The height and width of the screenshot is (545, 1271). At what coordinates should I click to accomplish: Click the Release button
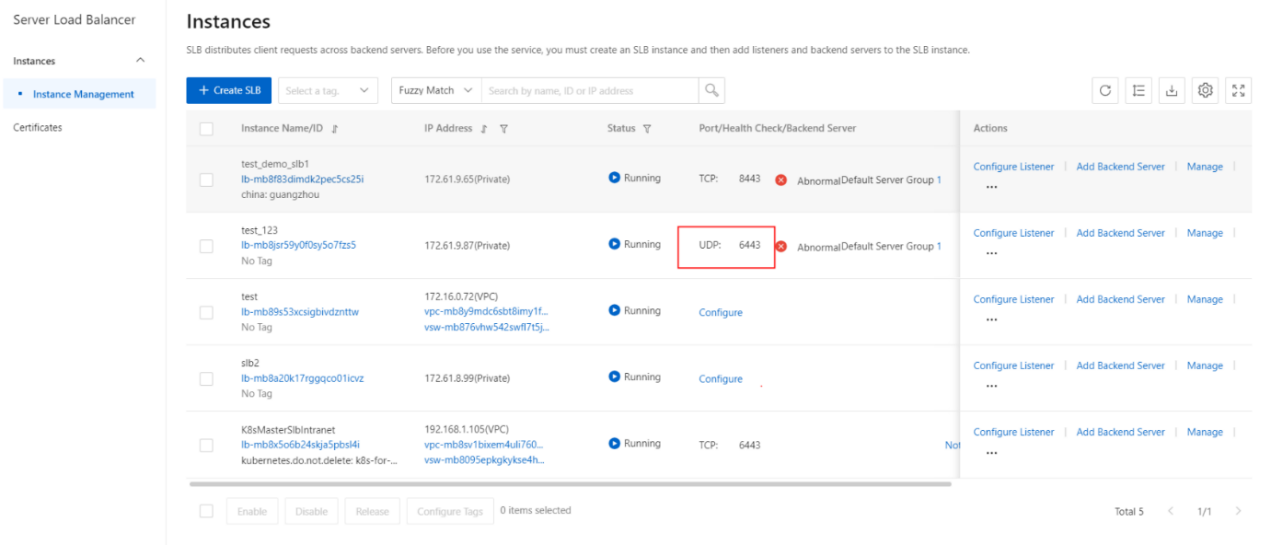[x=372, y=511]
